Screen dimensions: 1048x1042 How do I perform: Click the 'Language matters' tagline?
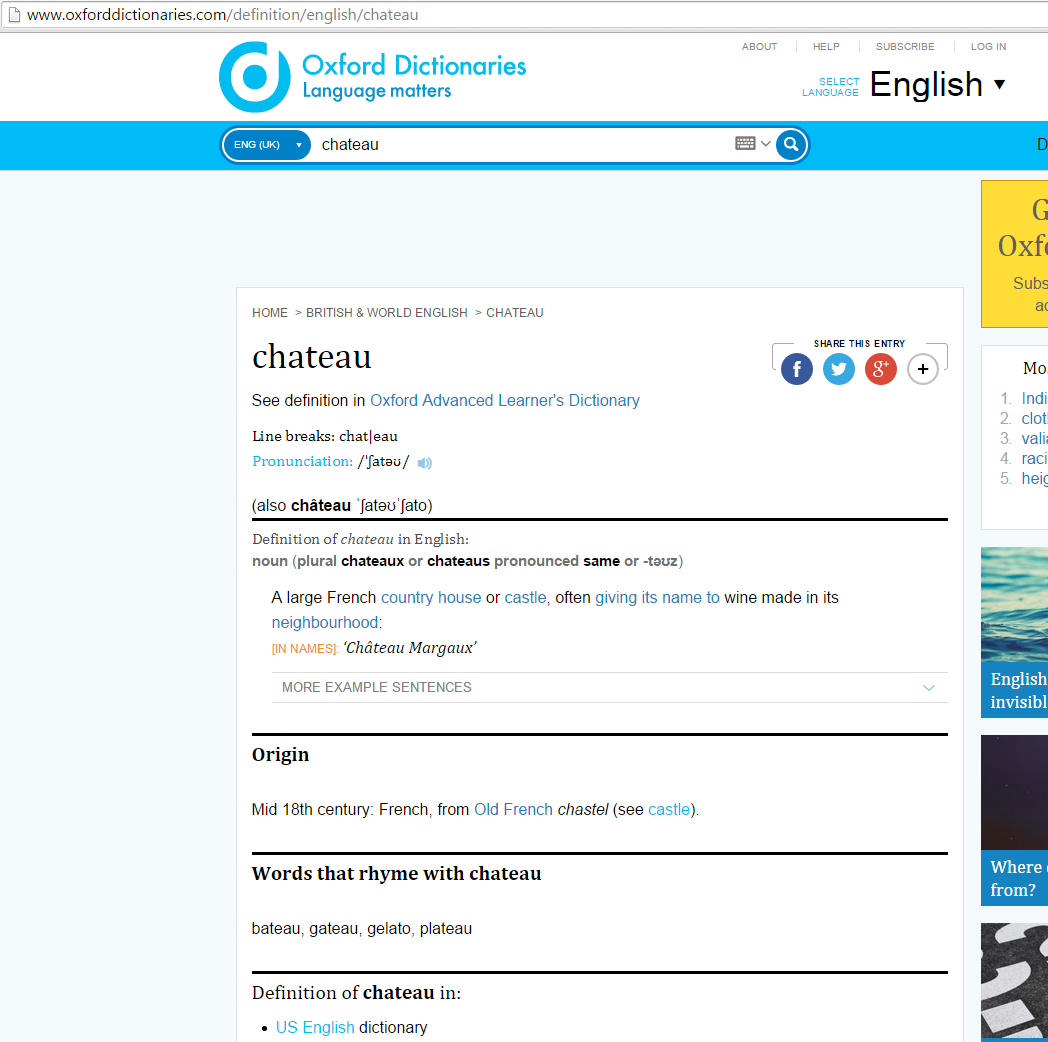(377, 91)
